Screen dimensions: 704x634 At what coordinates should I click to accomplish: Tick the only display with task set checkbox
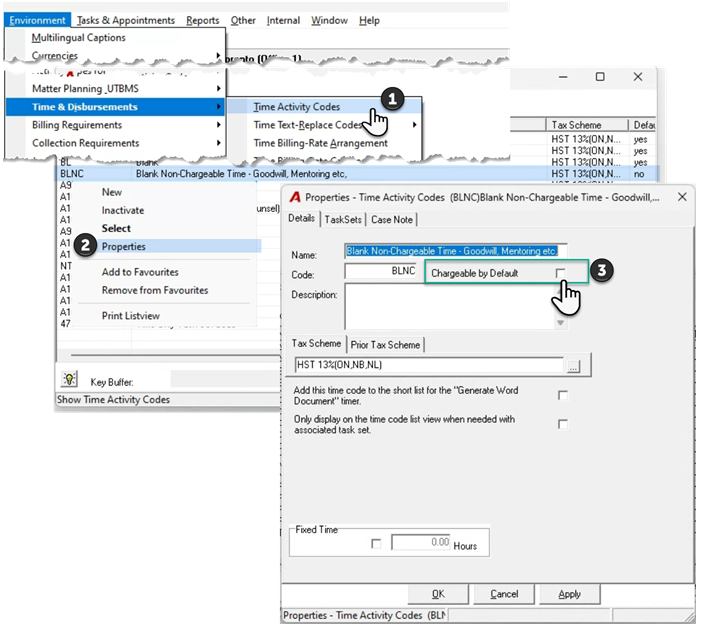pos(563,424)
